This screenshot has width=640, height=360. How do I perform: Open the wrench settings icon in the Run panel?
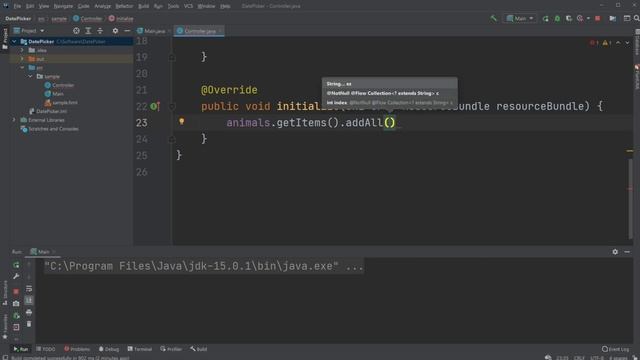(16, 277)
